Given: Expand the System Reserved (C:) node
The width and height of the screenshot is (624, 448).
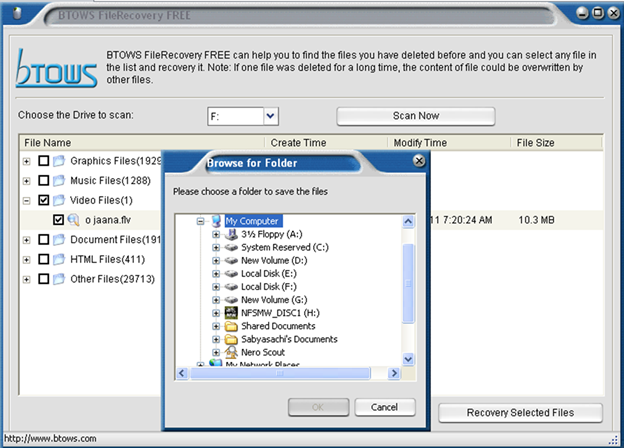Looking at the screenshot, I should pyautogui.click(x=216, y=247).
